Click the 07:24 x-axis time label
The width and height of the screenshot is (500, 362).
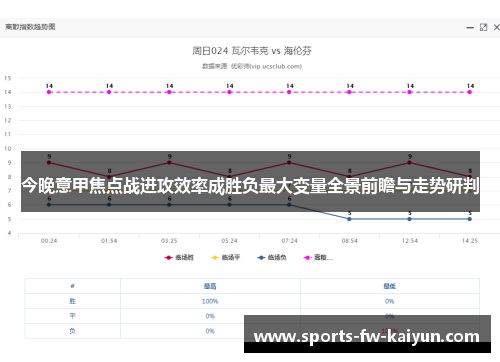[x=289, y=241]
